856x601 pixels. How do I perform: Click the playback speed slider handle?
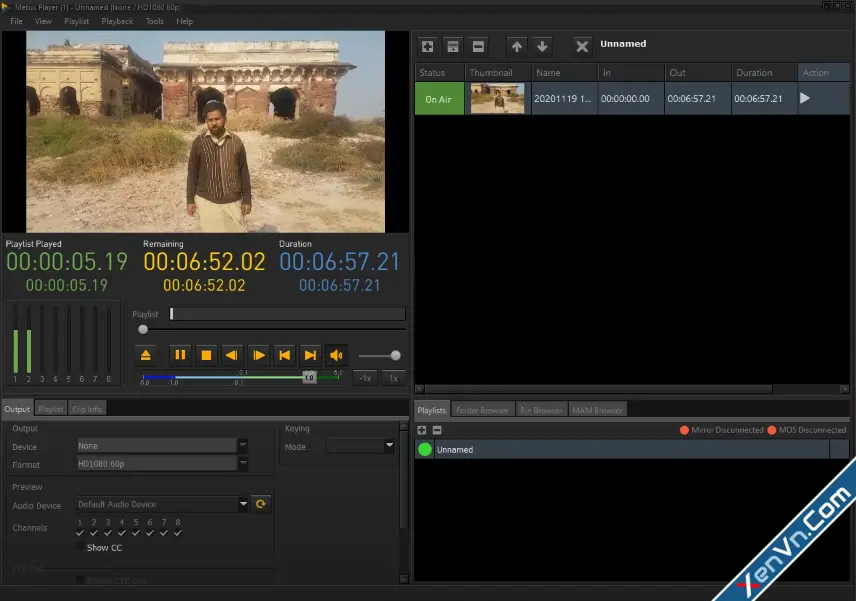point(310,377)
